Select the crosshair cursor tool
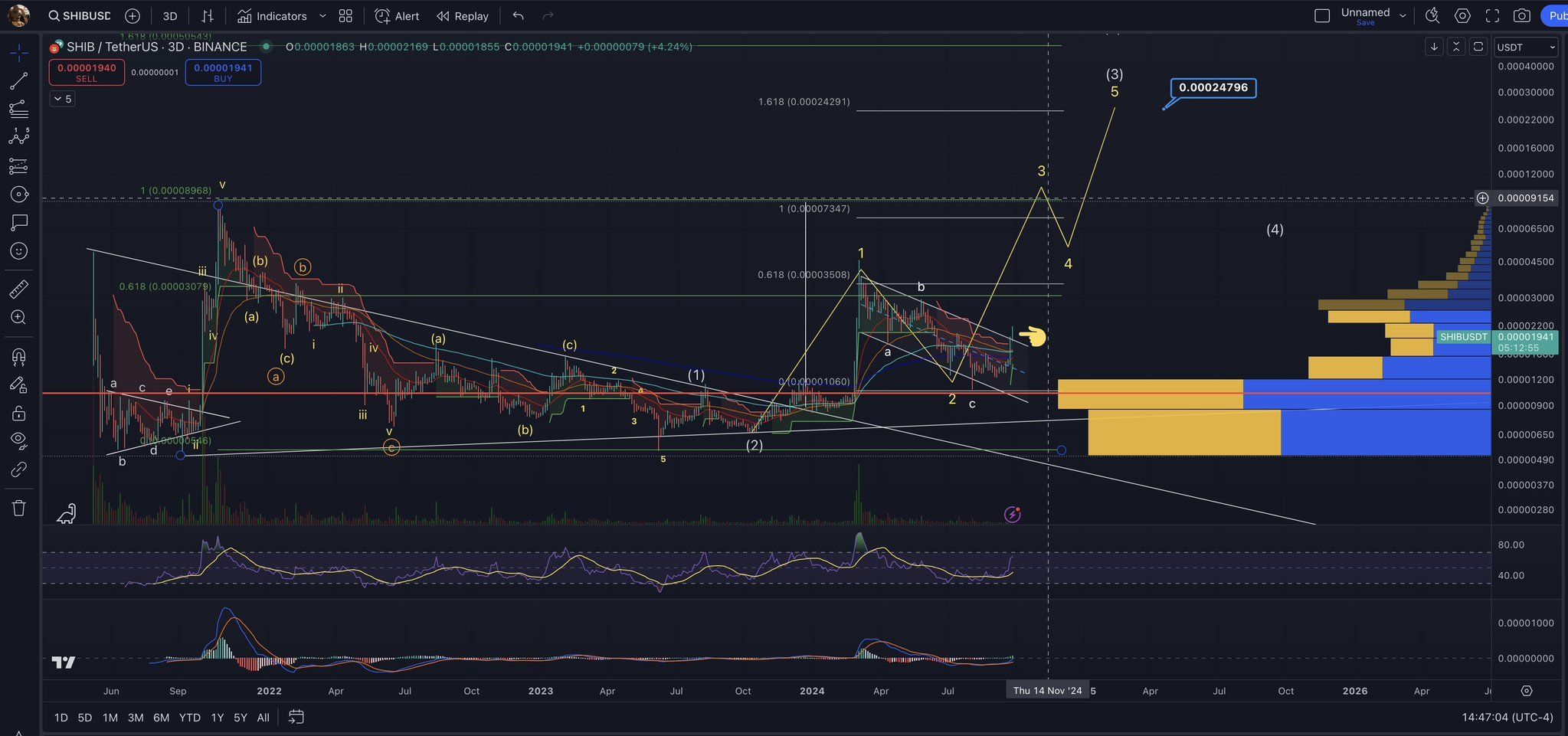 coord(19,52)
